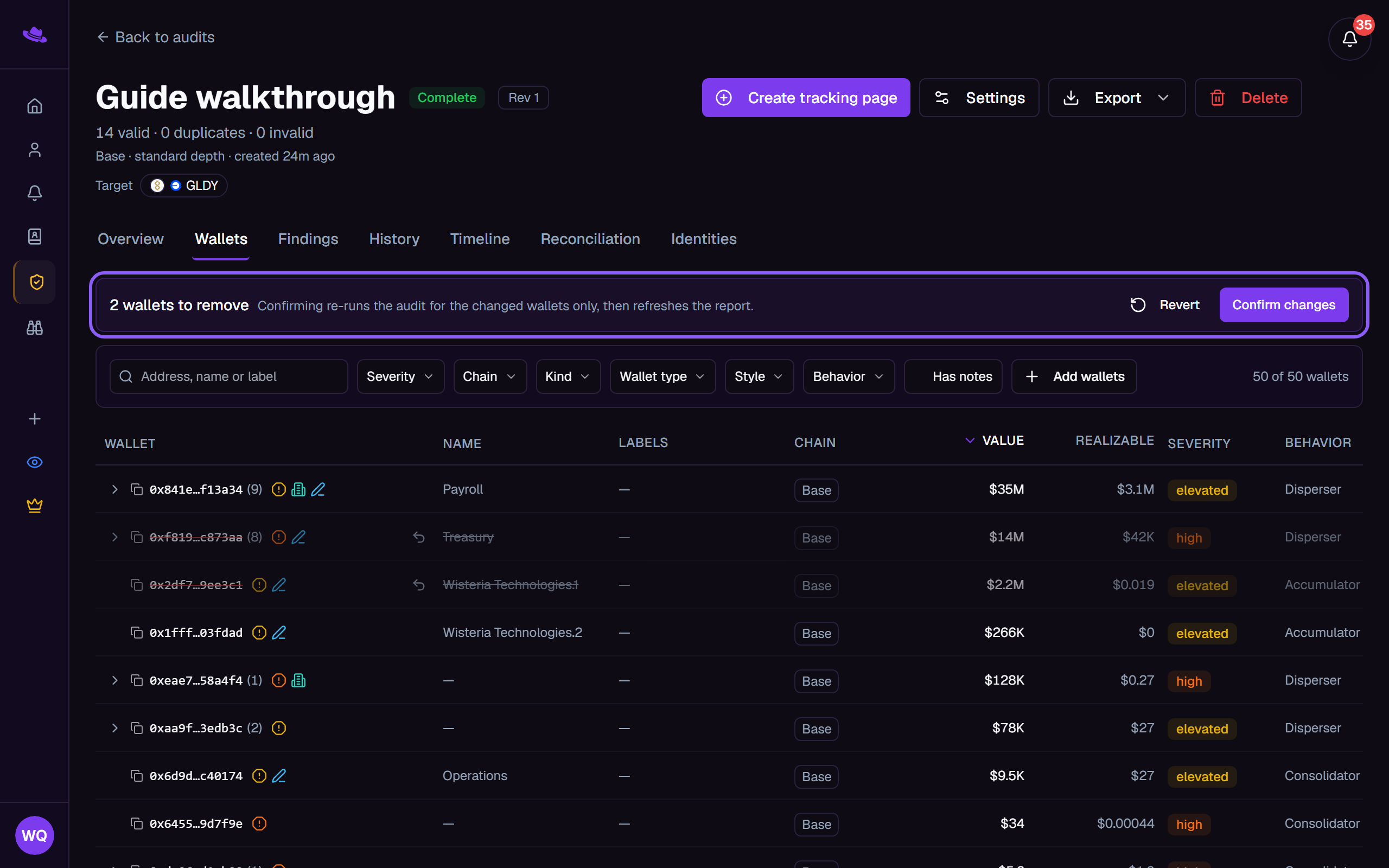Edit note on 0x841e…f13a34 wallet
1389x868 pixels.
(318, 489)
